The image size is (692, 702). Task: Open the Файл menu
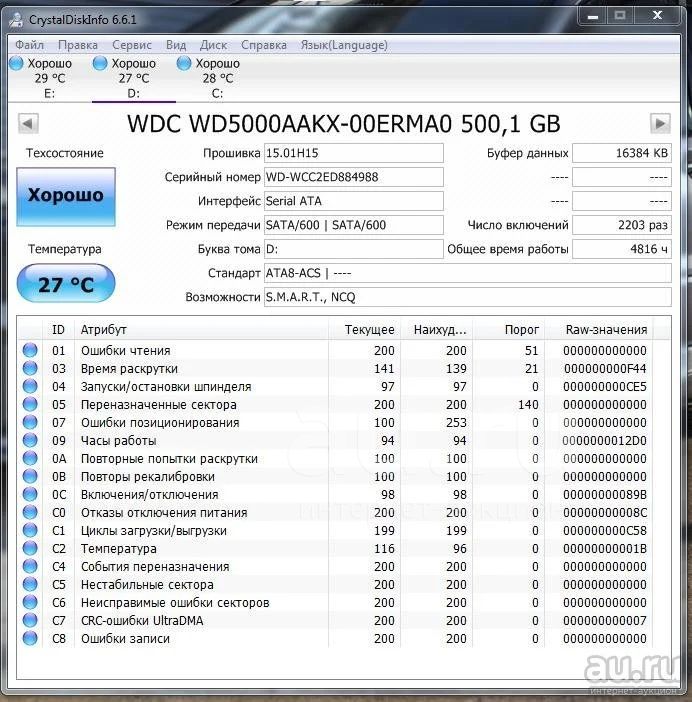(x=30, y=45)
